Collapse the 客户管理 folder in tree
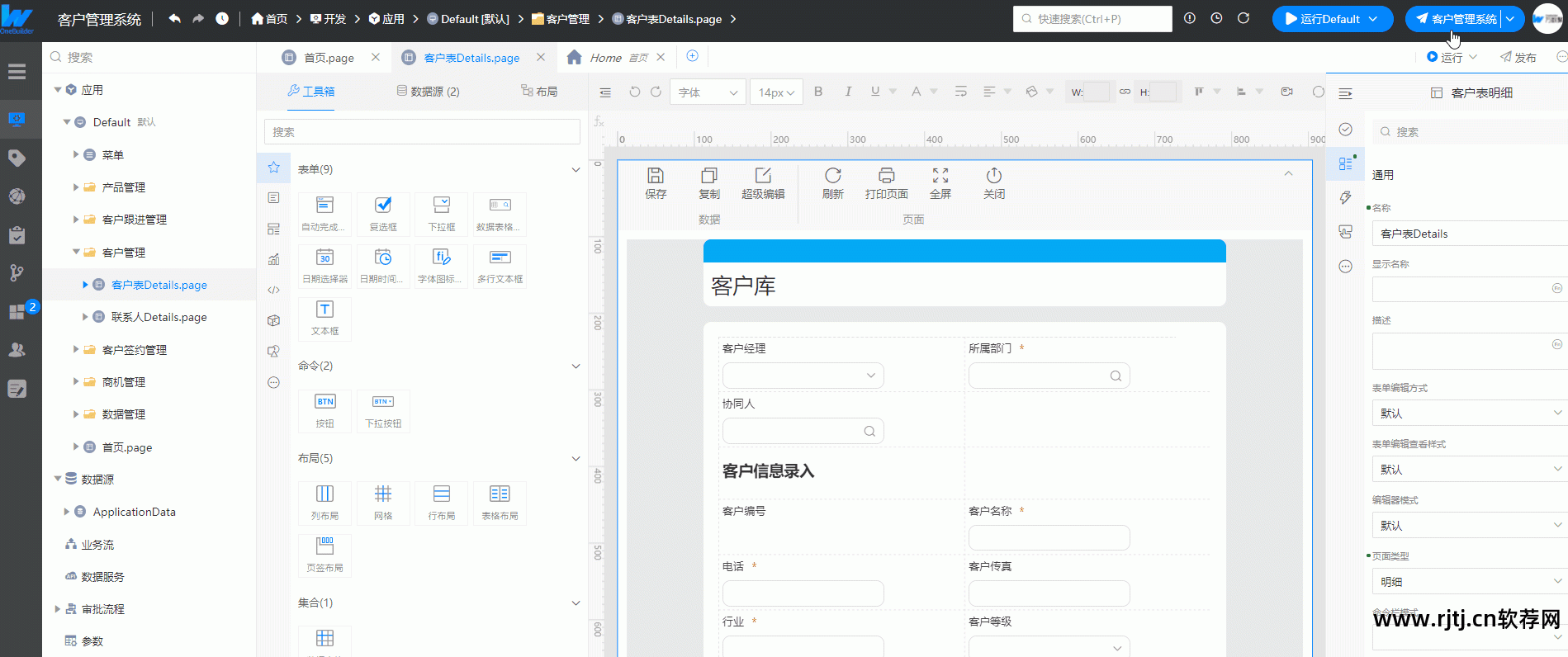 pos(76,252)
